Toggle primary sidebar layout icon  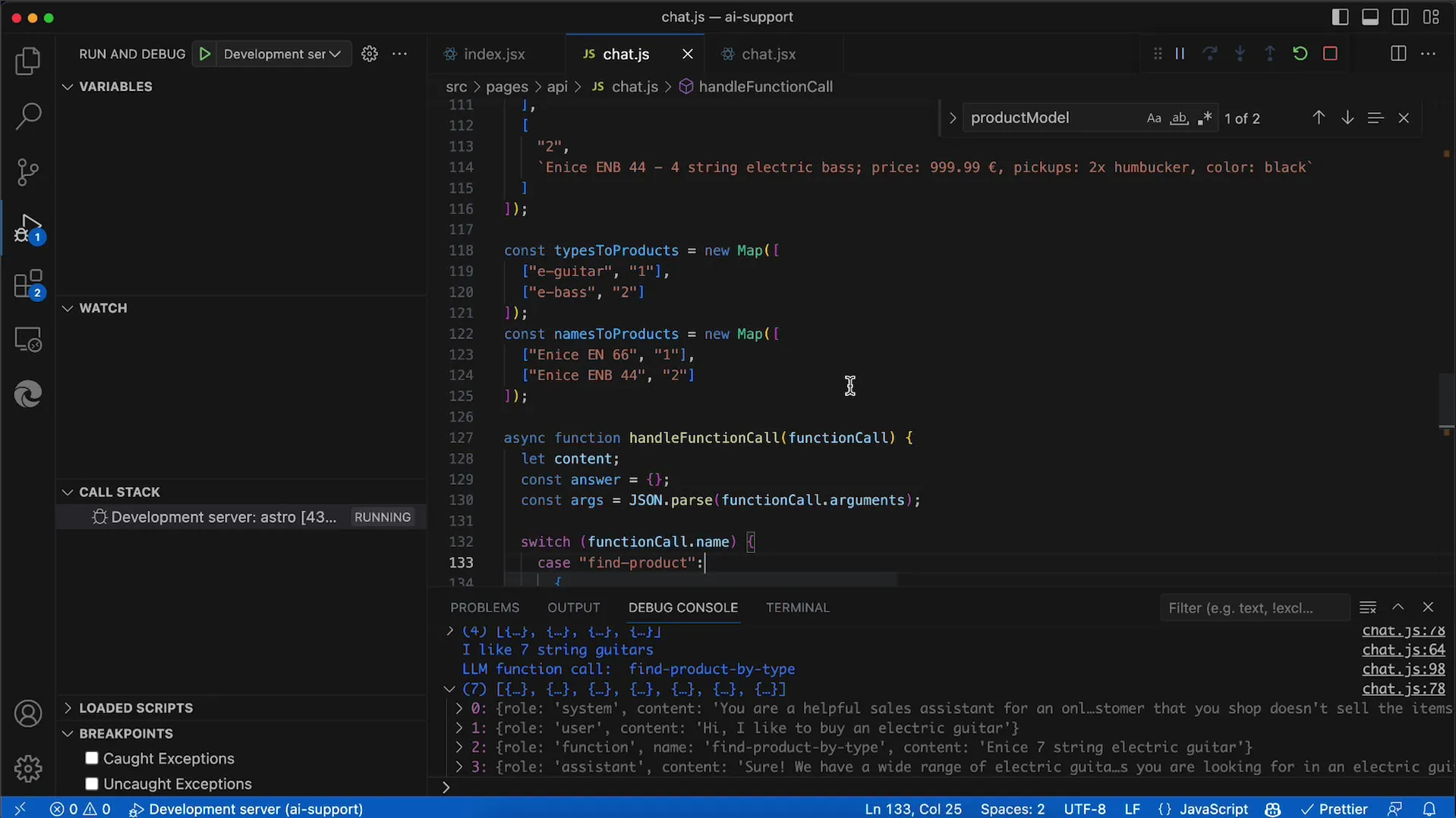coord(1340,17)
